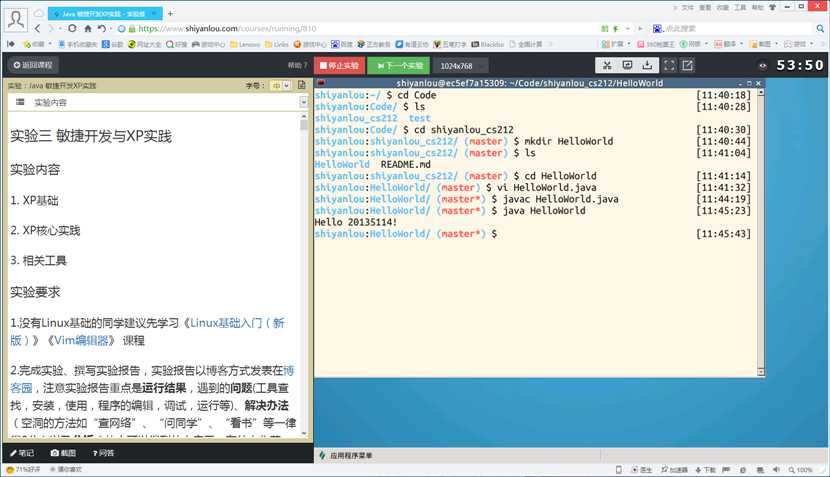Open the Lenovo bookmark folder
The height and width of the screenshot is (477, 830).
click(245, 44)
